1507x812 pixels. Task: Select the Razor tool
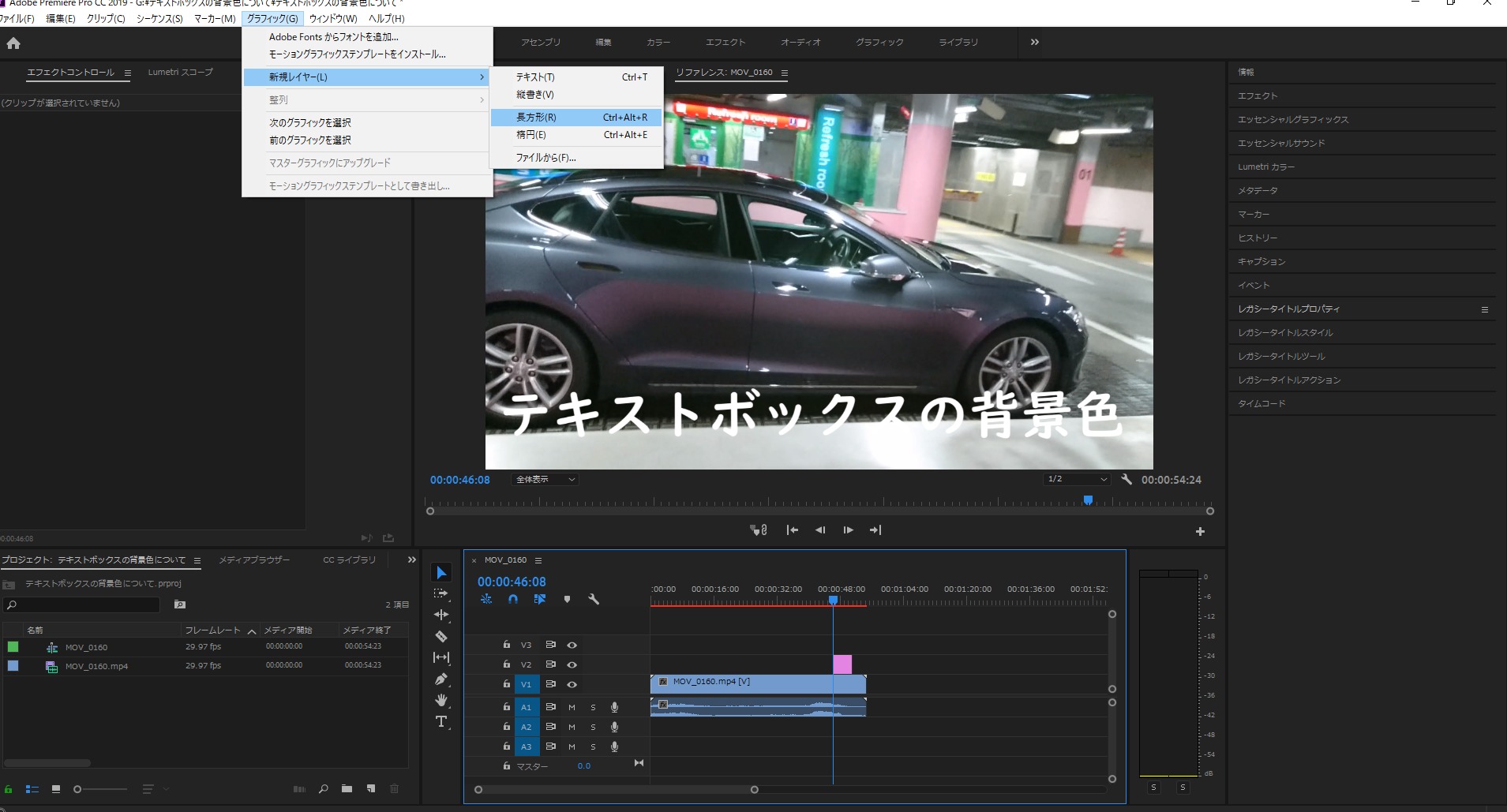coord(441,636)
